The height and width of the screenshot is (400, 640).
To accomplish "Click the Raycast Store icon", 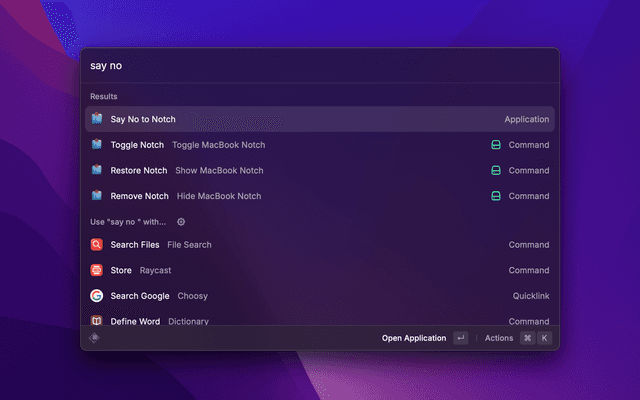I will [x=97, y=270].
